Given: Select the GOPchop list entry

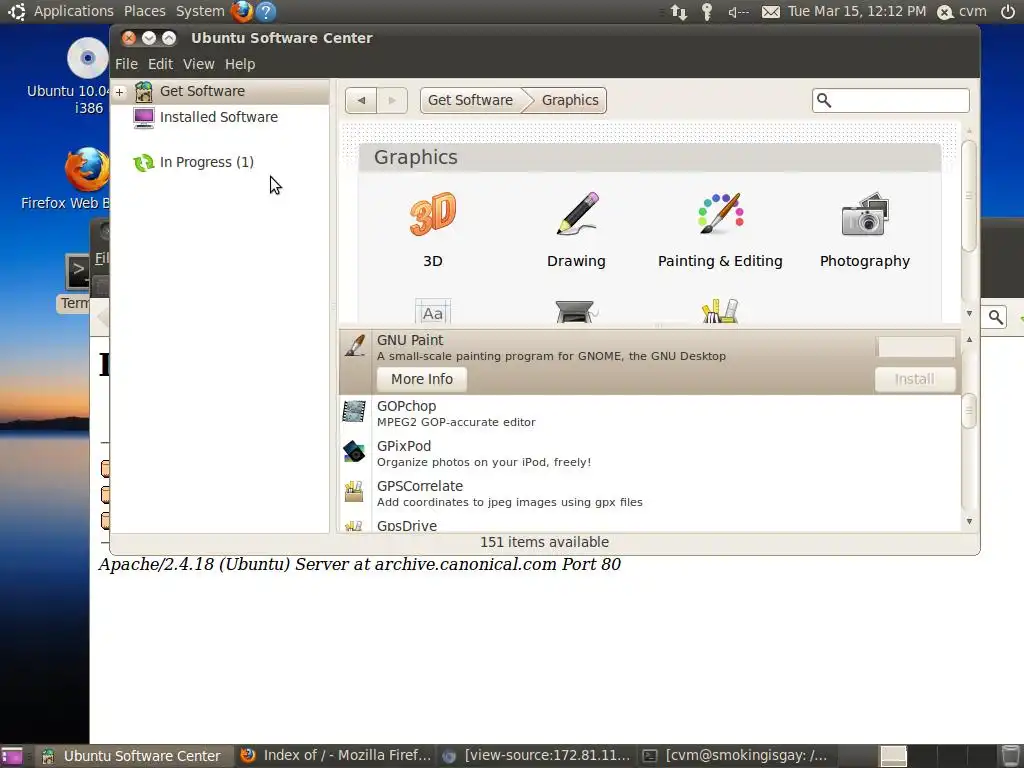Looking at the screenshot, I should coord(650,413).
